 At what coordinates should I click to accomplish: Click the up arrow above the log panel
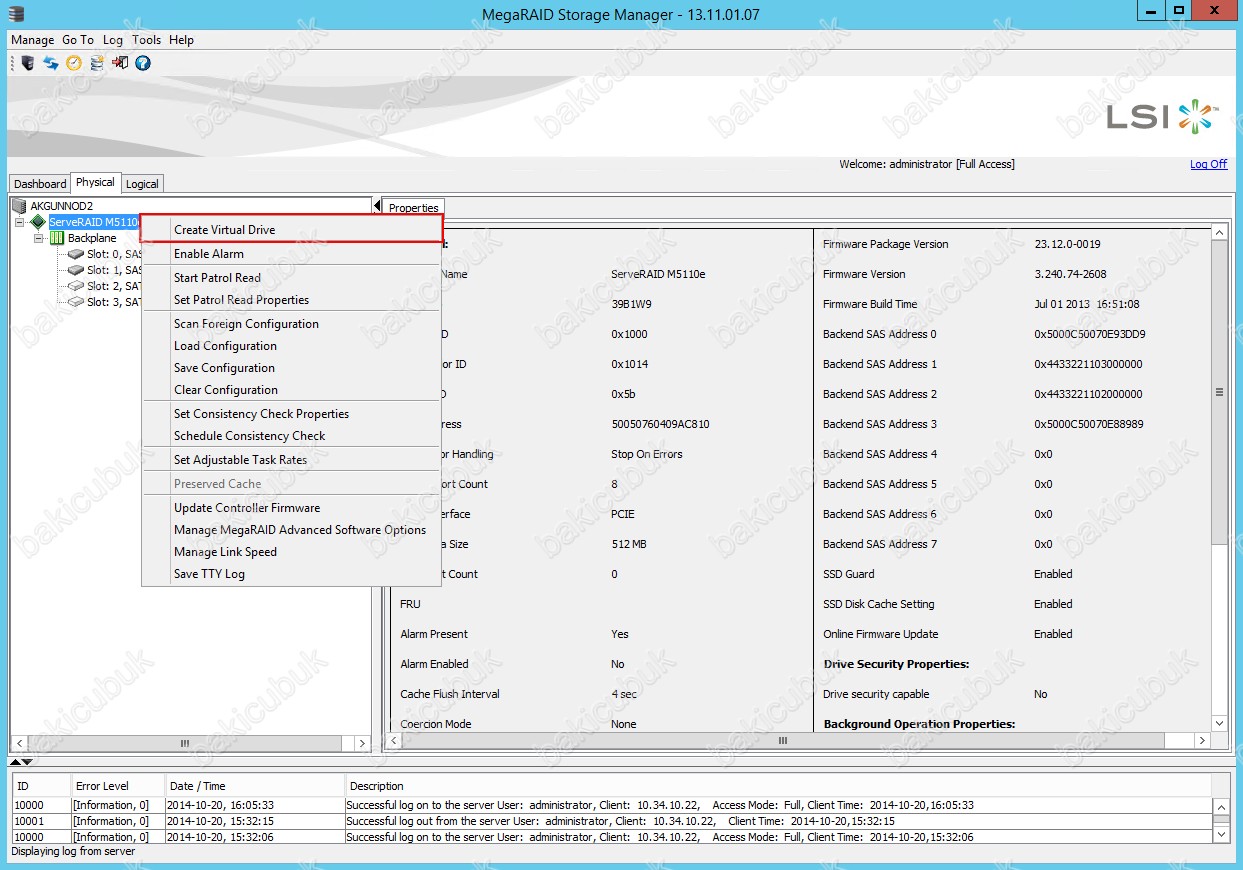pos(16,762)
